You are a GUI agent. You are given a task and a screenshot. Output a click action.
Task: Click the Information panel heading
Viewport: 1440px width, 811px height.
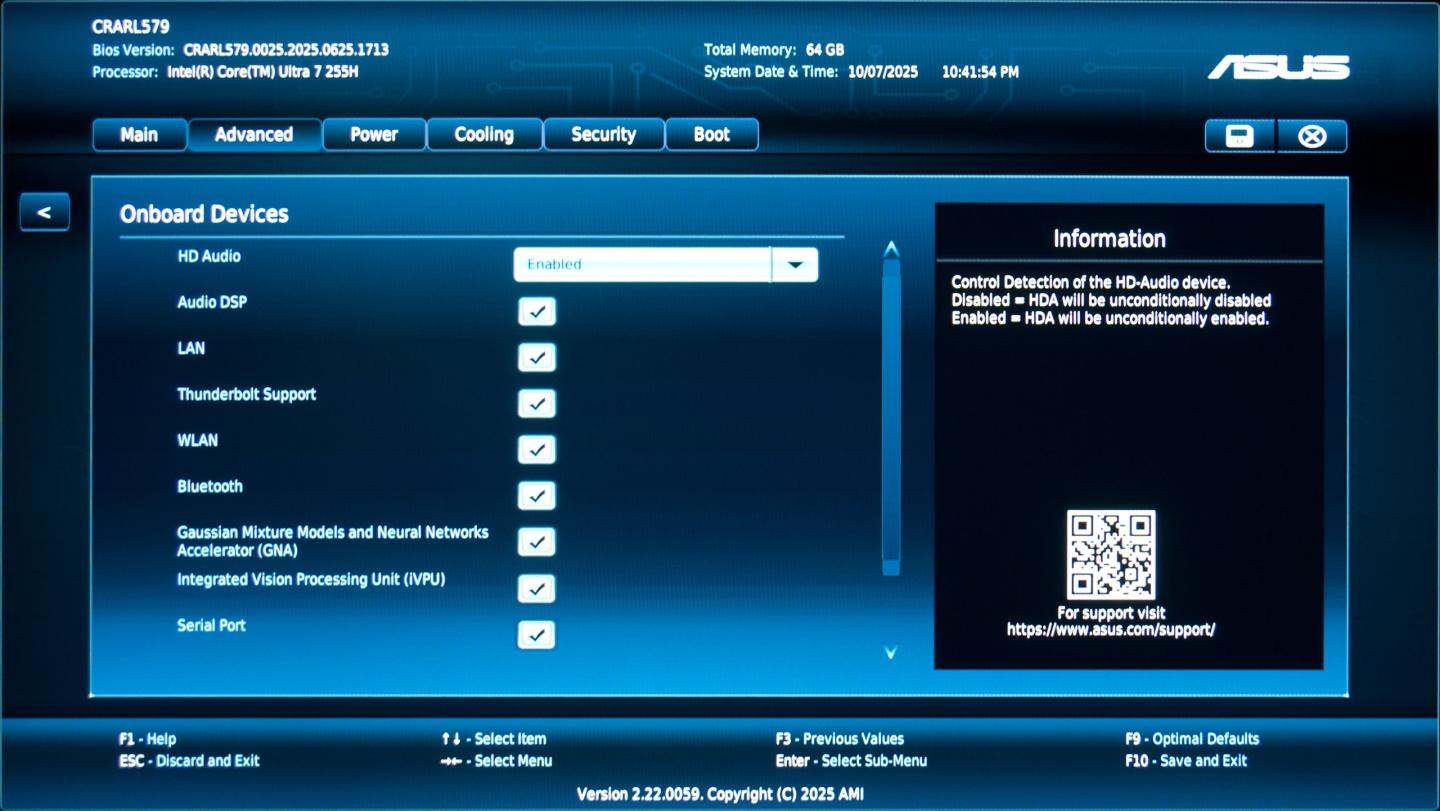[x=1109, y=238]
